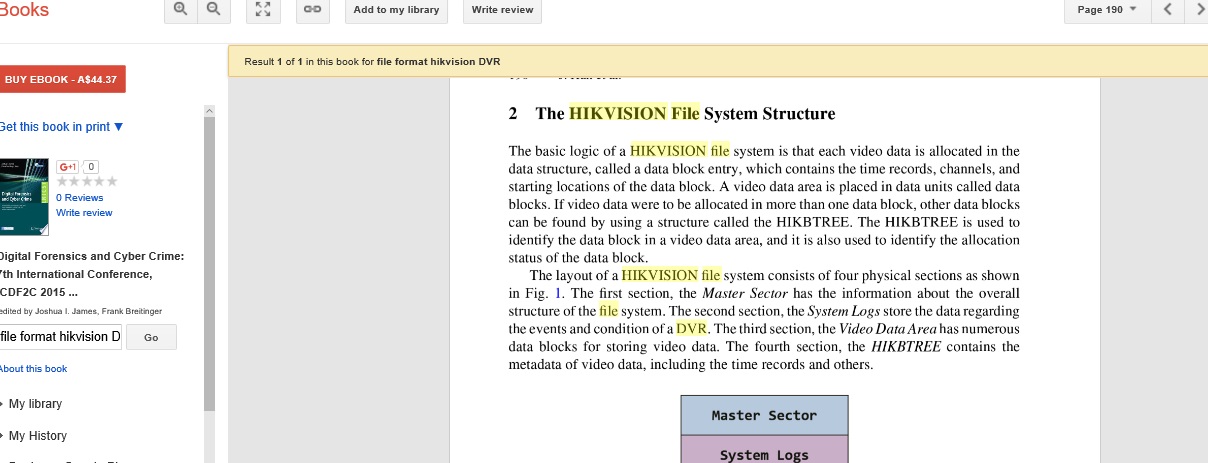1208x463 pixels.
Task: Click Write review link under cover
Action: (x=84, y=213)
